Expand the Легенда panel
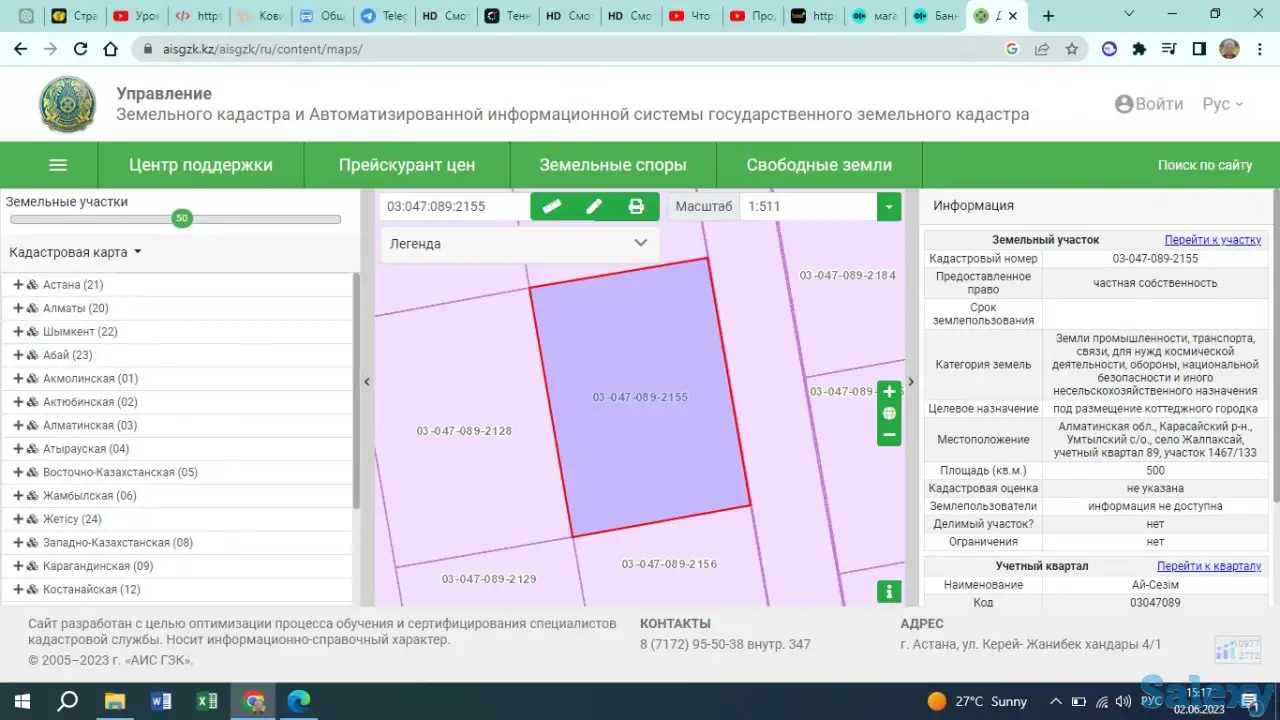Viewport: 1280px width, 720px height. click(x=641, y=243)
